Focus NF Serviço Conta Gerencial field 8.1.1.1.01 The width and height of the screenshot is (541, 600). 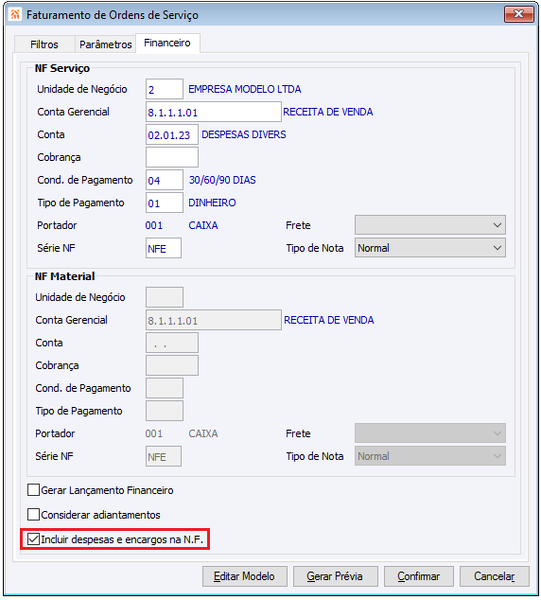click(x=213, y=112)
